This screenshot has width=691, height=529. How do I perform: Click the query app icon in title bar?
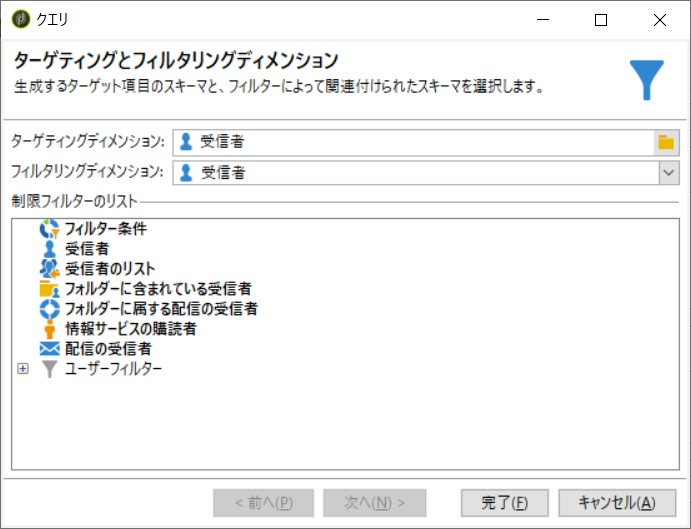tap(21, 19)
